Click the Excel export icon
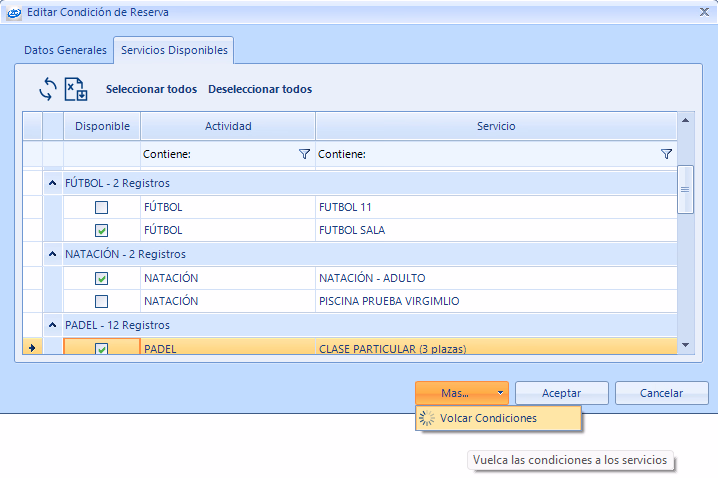Screen dimensions: 718x478 pos(76,89)
